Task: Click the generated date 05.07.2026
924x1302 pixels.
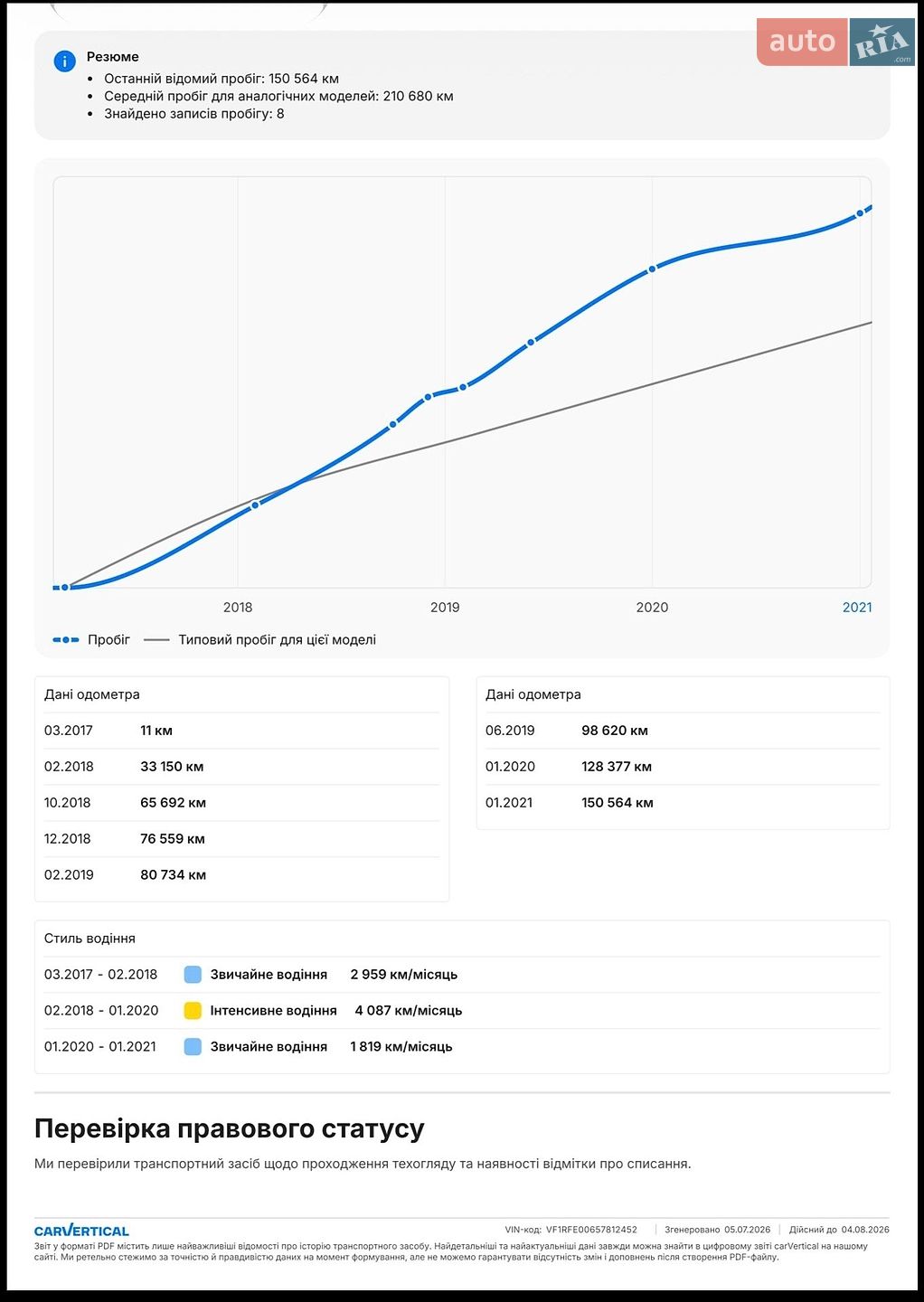Action: click(x=747, y=1230)
